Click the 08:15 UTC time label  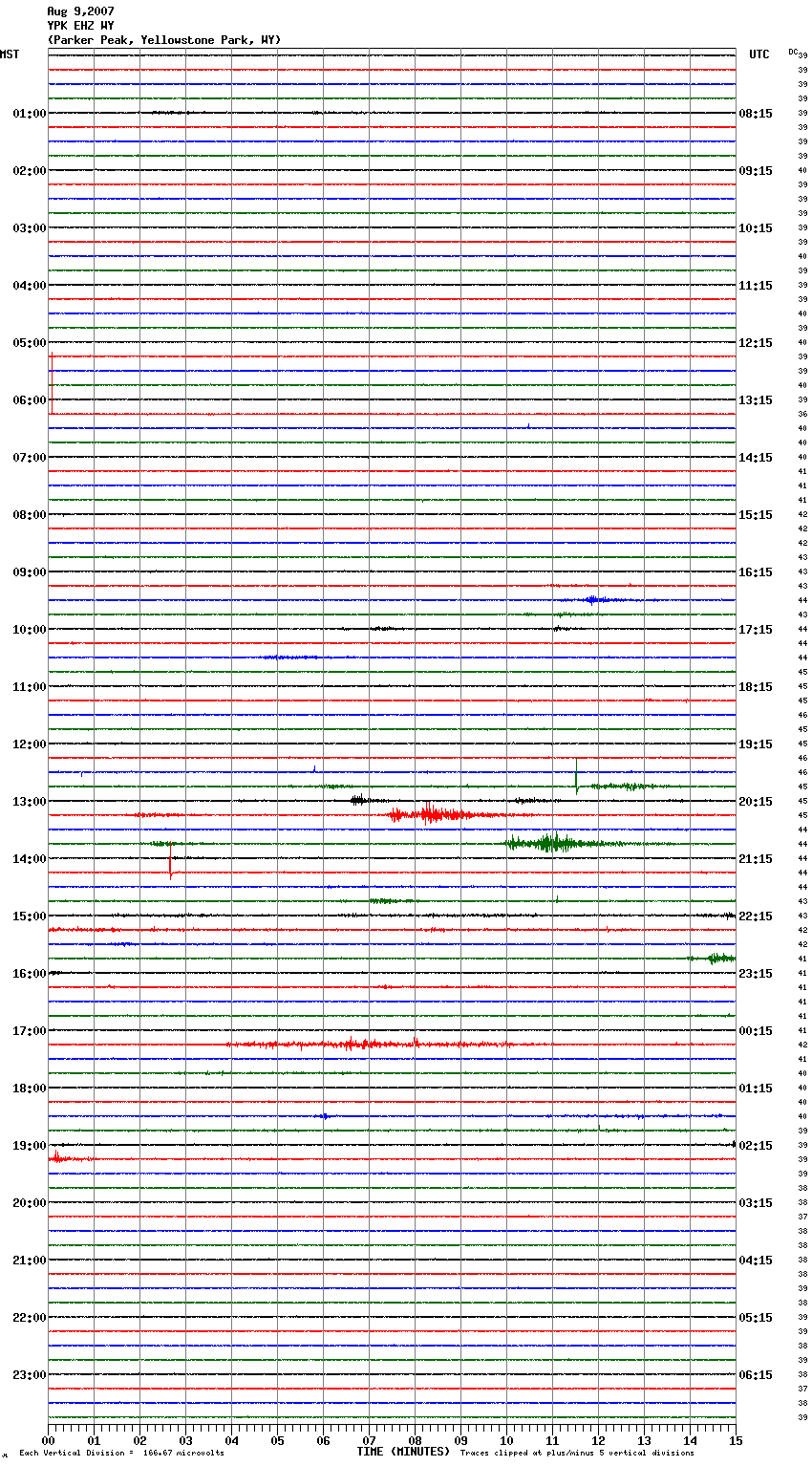point(756,114)
